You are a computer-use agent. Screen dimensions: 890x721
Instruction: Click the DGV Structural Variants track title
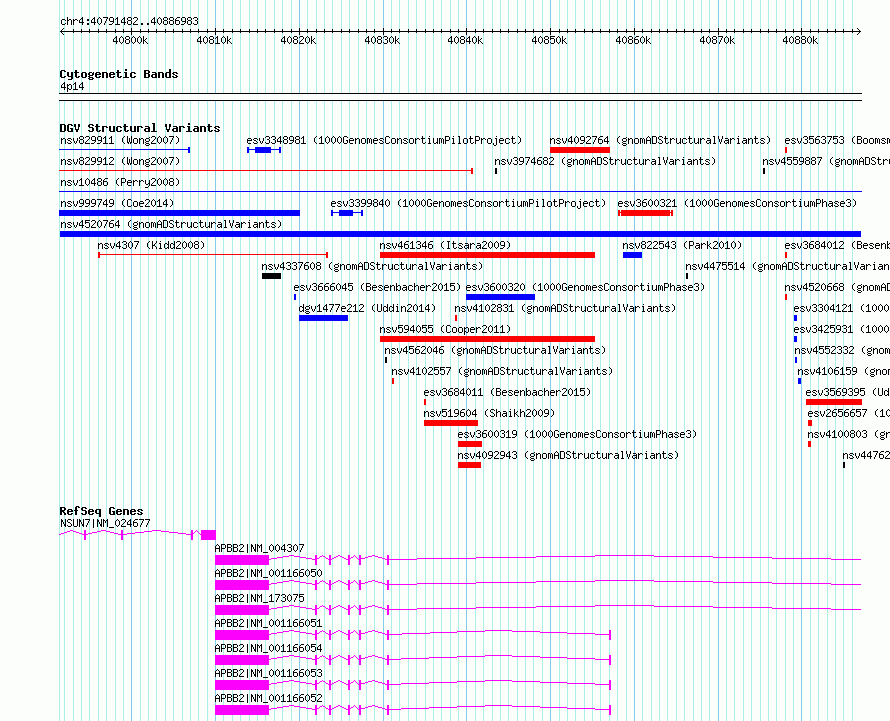tap(140, 128)
